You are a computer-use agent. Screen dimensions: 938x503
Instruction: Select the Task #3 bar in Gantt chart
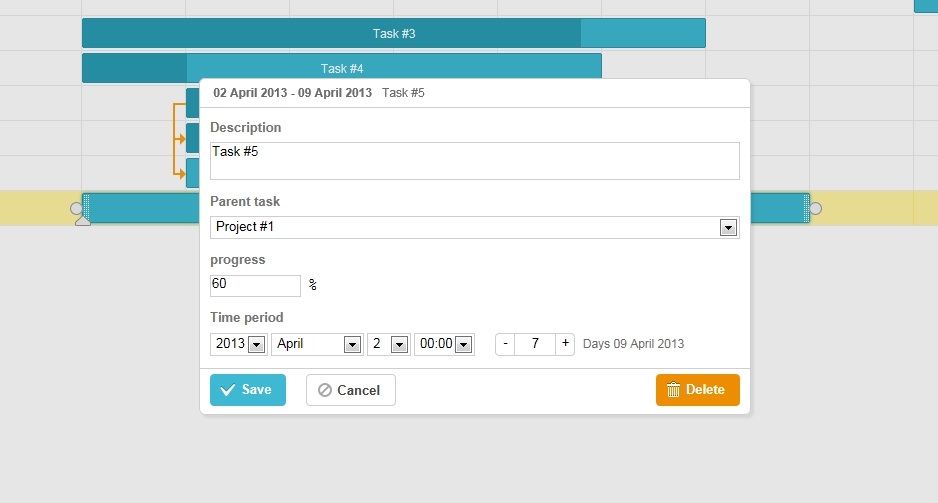[x=394, y=33]
